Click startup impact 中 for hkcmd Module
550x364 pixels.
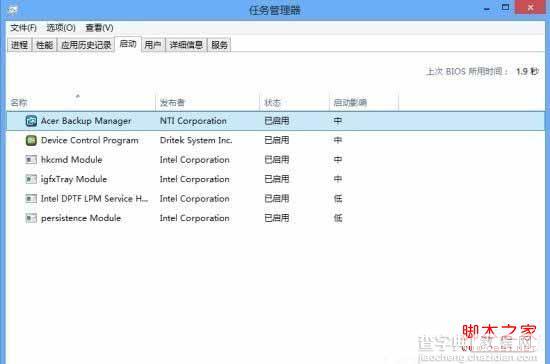(x=338, y=160)
